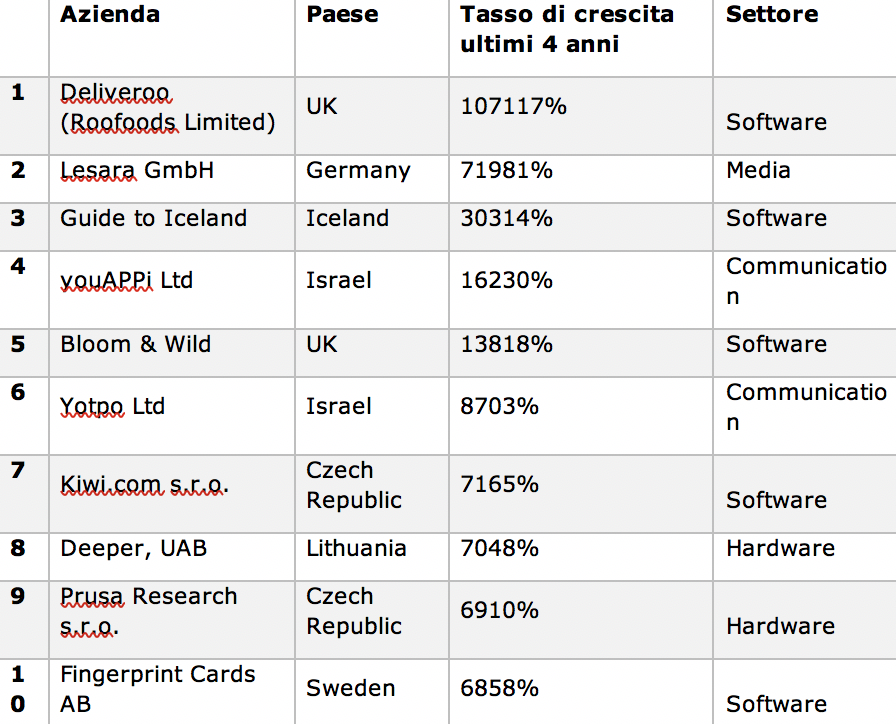The height and width of the screenshot is (724, 896).
Task: Click the Media sector cell
Action: tap(758, 171)
